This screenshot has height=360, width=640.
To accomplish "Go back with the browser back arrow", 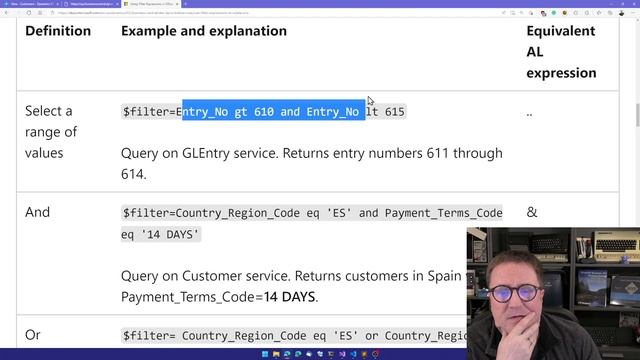I will (6, 13).
